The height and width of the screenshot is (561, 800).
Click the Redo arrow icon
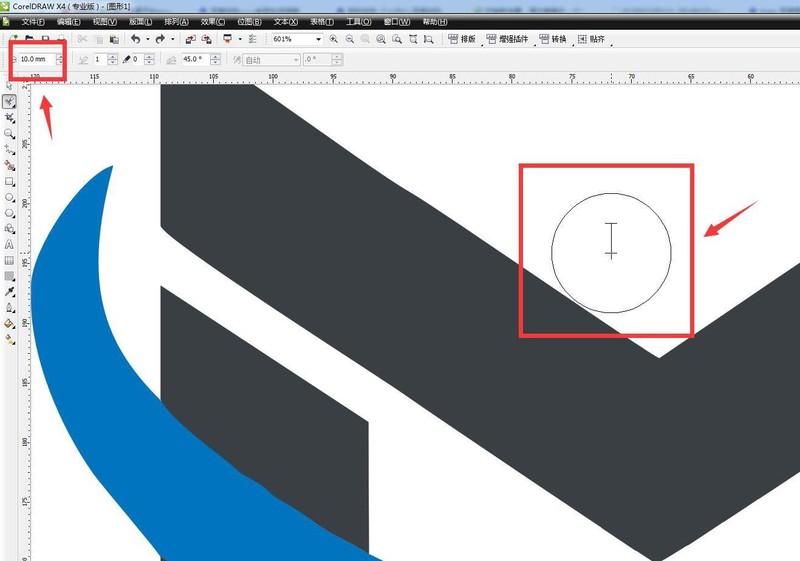point(161,39)
